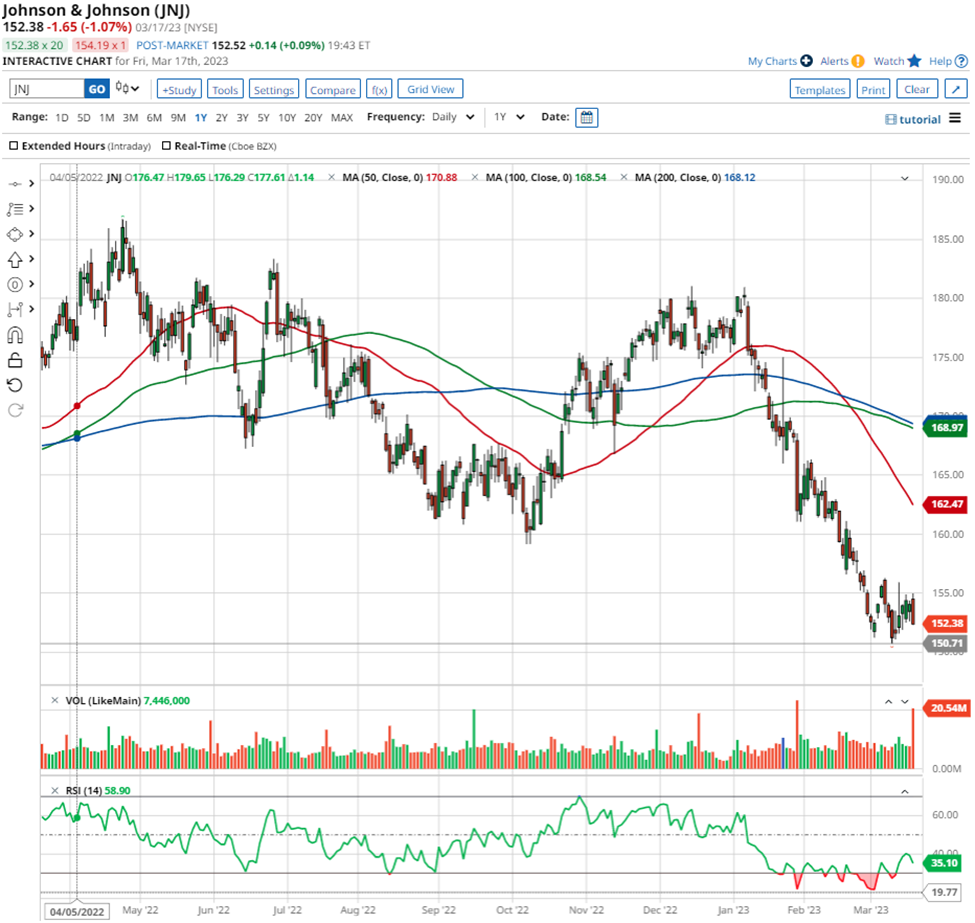The image size is (975, 923).
Task: Set range to 6M
Action: [154, 118]
